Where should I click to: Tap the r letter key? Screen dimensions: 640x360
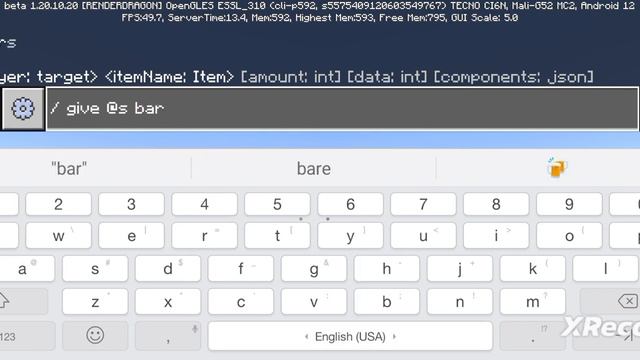(x=204, y=236)
